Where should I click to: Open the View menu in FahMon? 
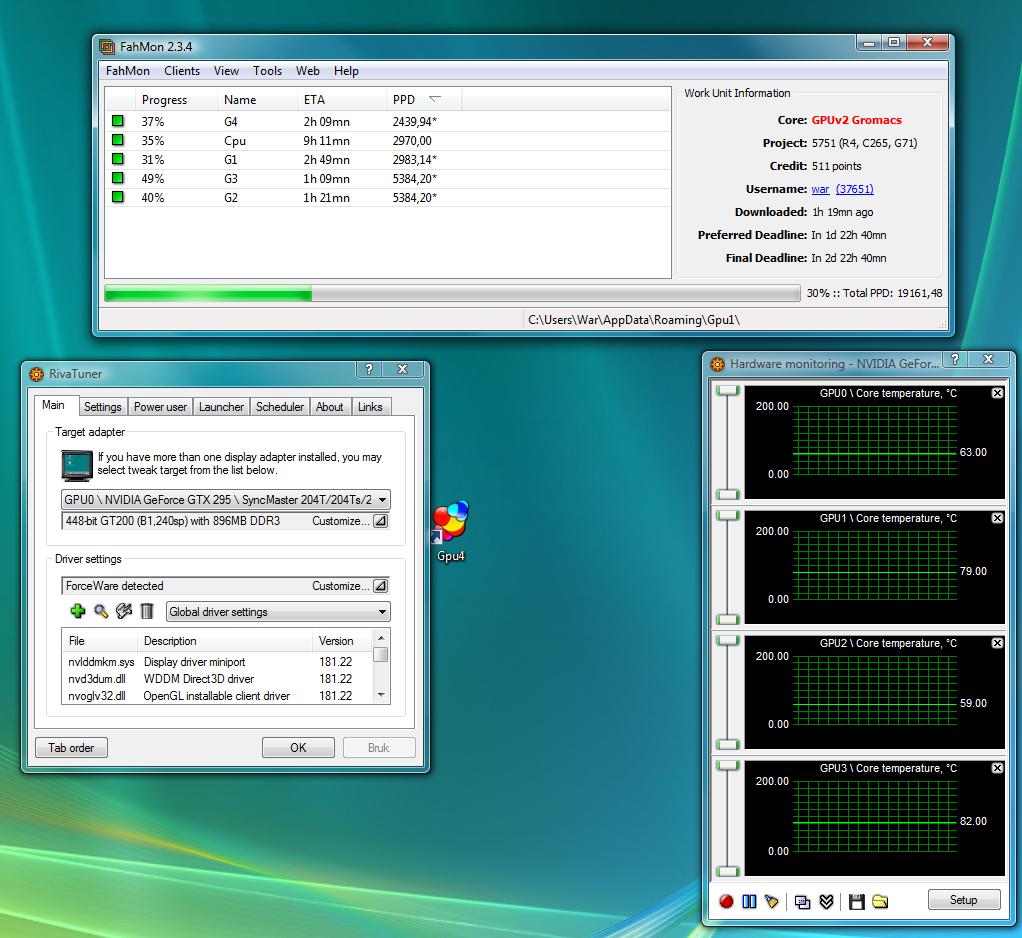226,70
